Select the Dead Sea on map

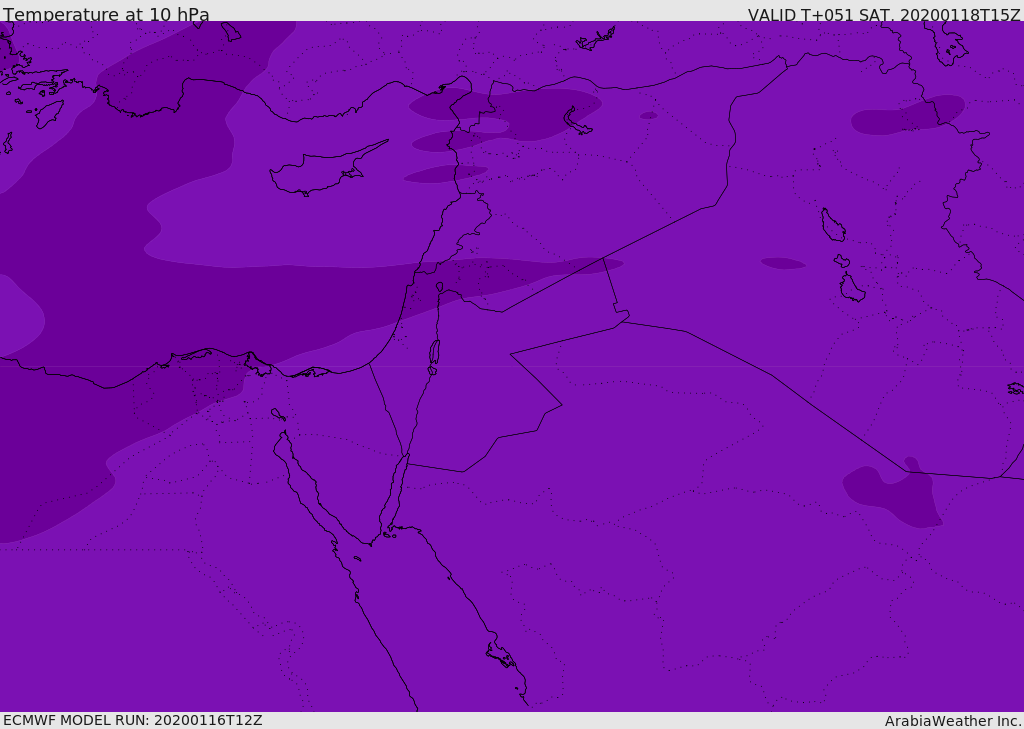[434, 353]
